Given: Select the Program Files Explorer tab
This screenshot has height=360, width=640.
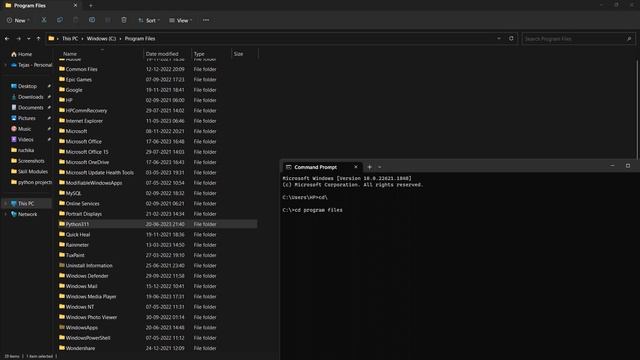Looking at the screenshot, I should point(41,6).
